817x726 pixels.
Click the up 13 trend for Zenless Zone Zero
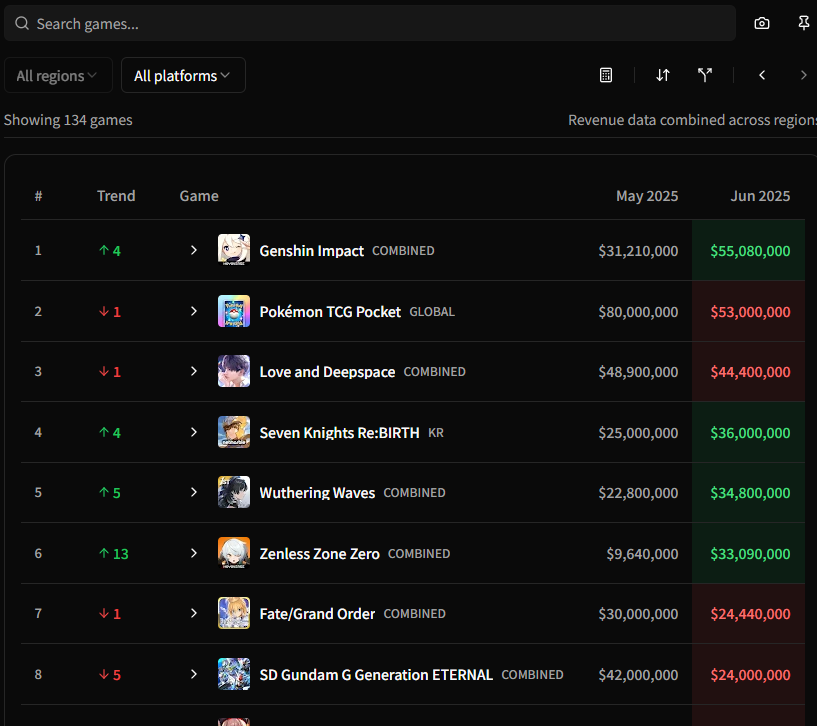coord(114,553)
